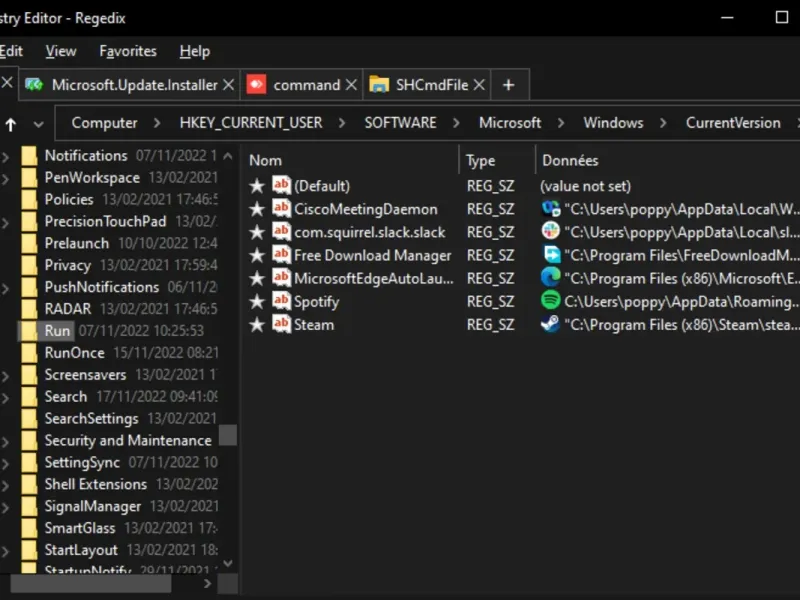Click the SHCmdFile tab folder icon
Screen dimensions: 800x600
pyautogui.click(x=379, y=84)
